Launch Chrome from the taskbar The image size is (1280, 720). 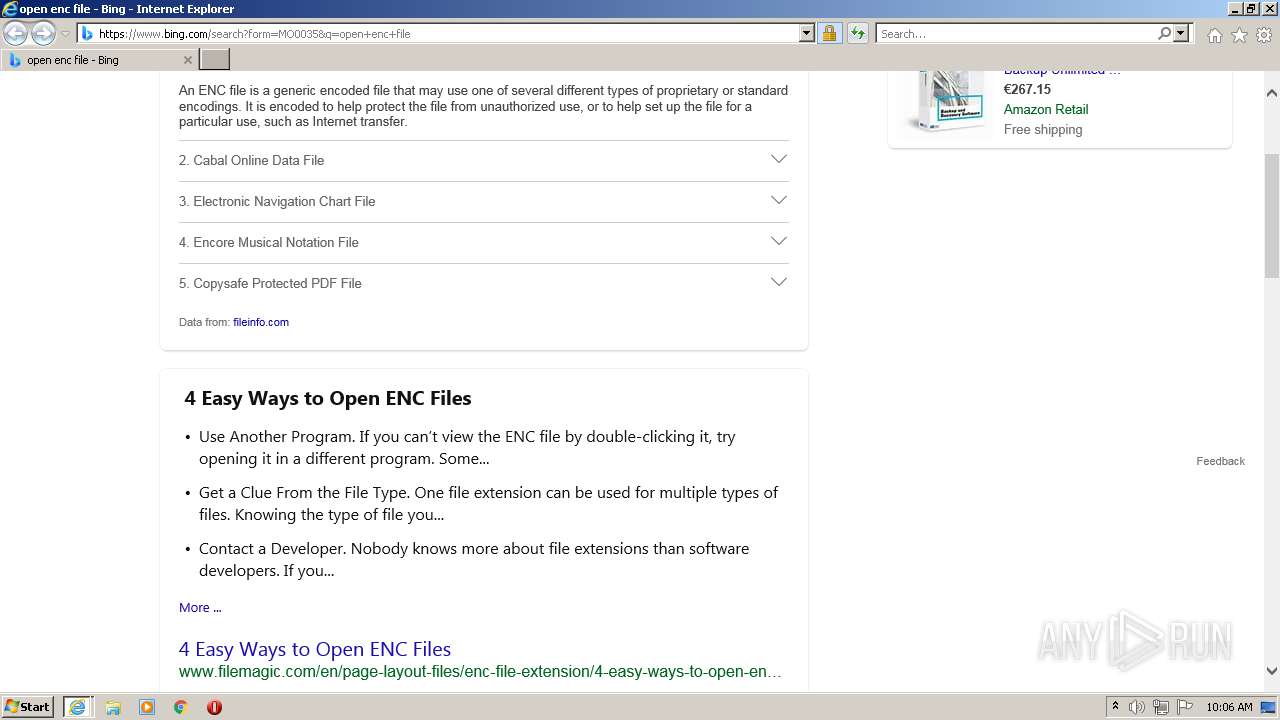[x=181, y=707]
